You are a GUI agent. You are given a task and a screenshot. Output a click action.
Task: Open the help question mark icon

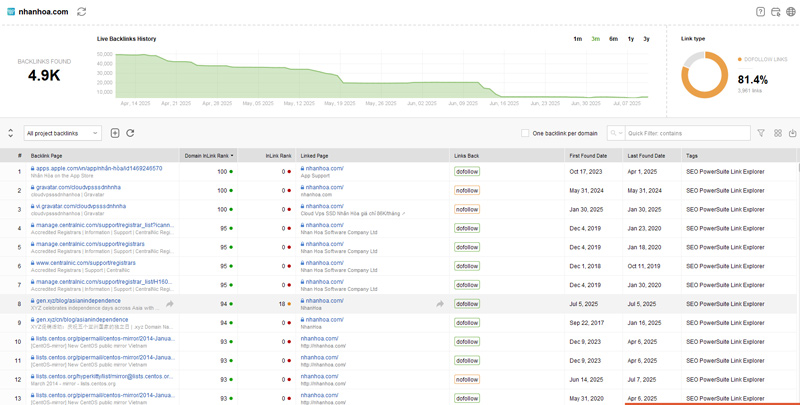(760, 12)
